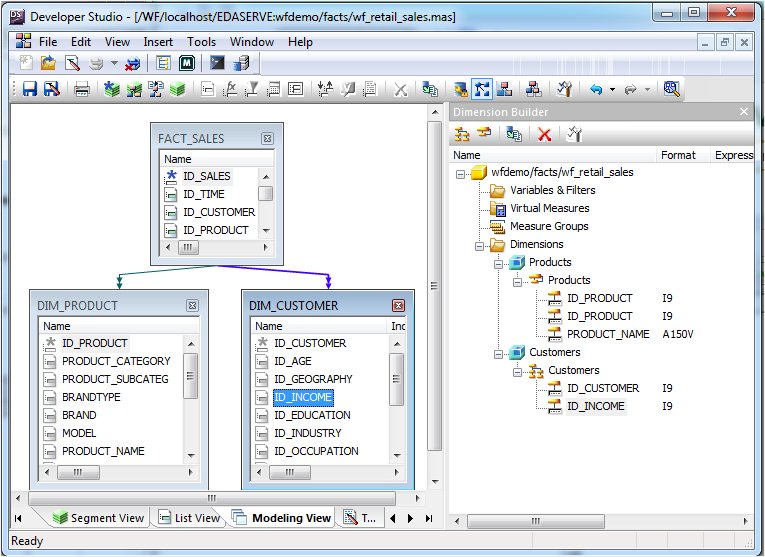Viewport: 765px width, 557px height.
Task: Open the magnifier search icon in toolbar
Action: [x=671, y=89]
